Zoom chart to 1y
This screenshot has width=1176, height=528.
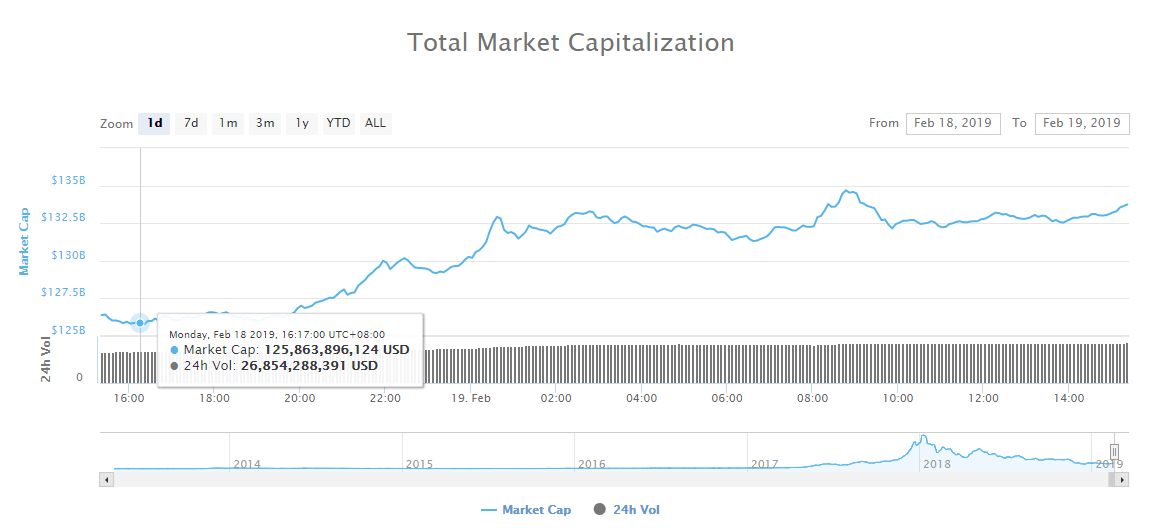[302, 124]
